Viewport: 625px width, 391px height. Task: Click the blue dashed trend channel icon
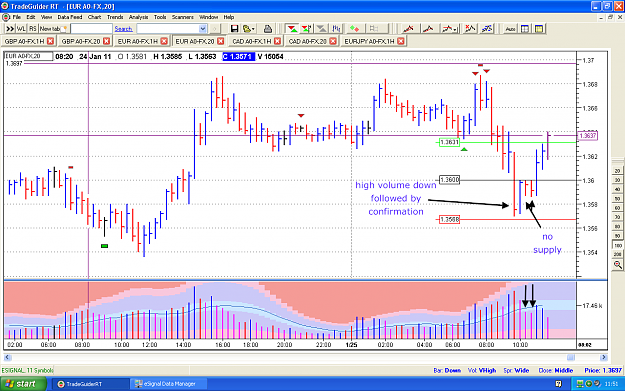coord(487,29)
